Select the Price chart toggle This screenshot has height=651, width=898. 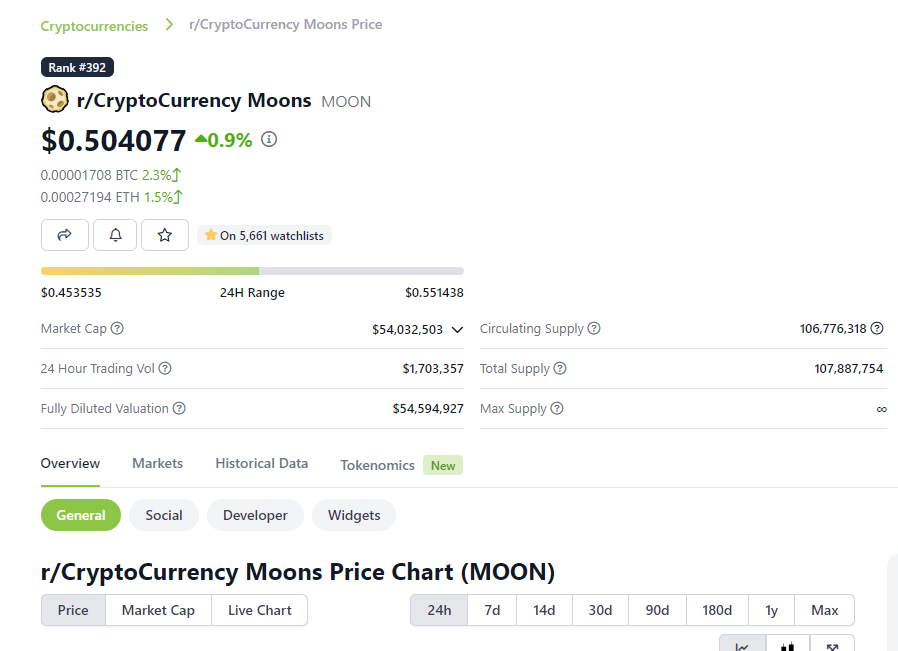[72, 610]
